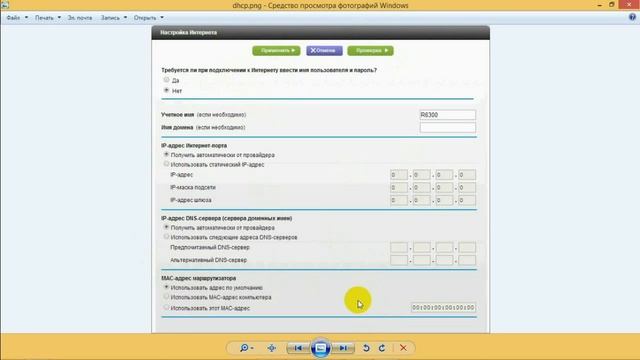Click first box of Предпочитаемый DNS-сервер
Image resolution: width=640 pixels, height=360 pixels.
(399, 247)
